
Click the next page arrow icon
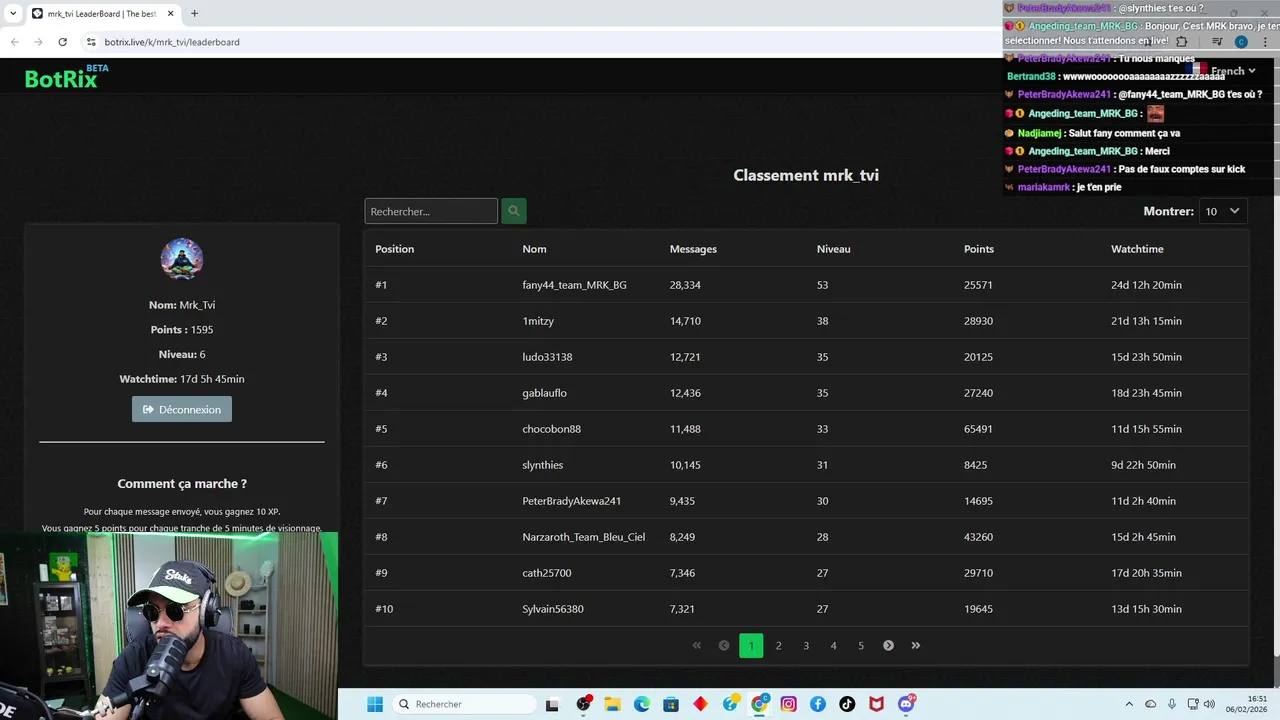click(888, 646)
